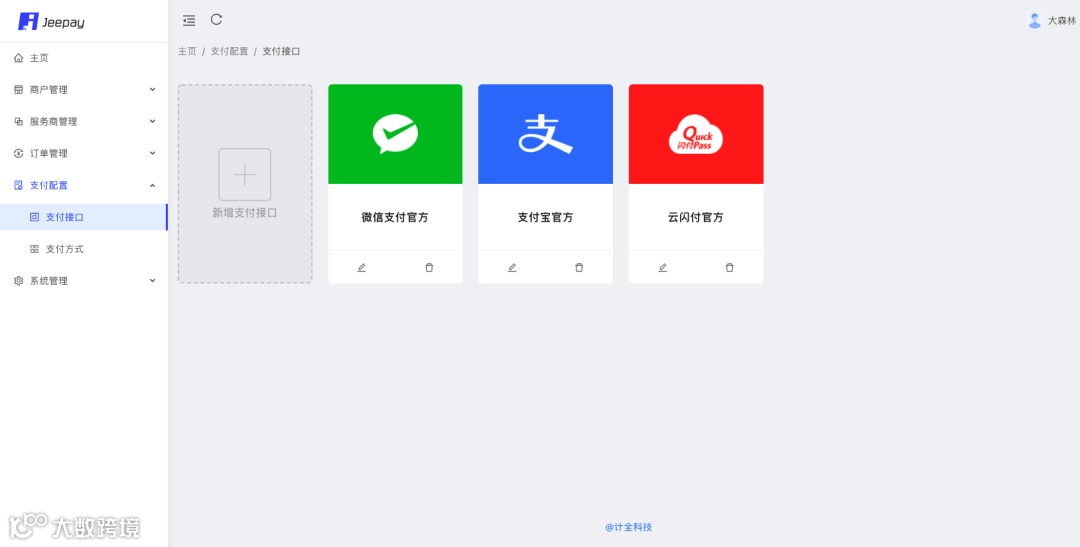Click the 主页 breadcrumb link

coord(187,52)
